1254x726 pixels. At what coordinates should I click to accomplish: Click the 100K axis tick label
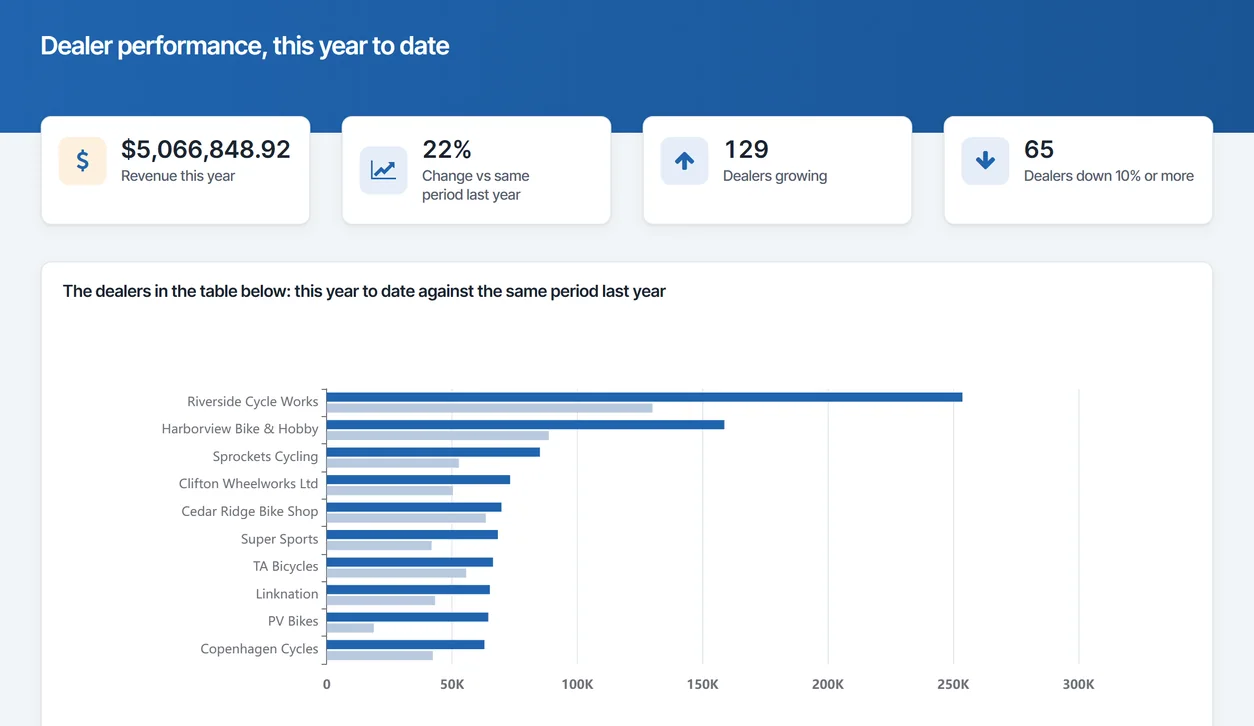pos(577,685)
